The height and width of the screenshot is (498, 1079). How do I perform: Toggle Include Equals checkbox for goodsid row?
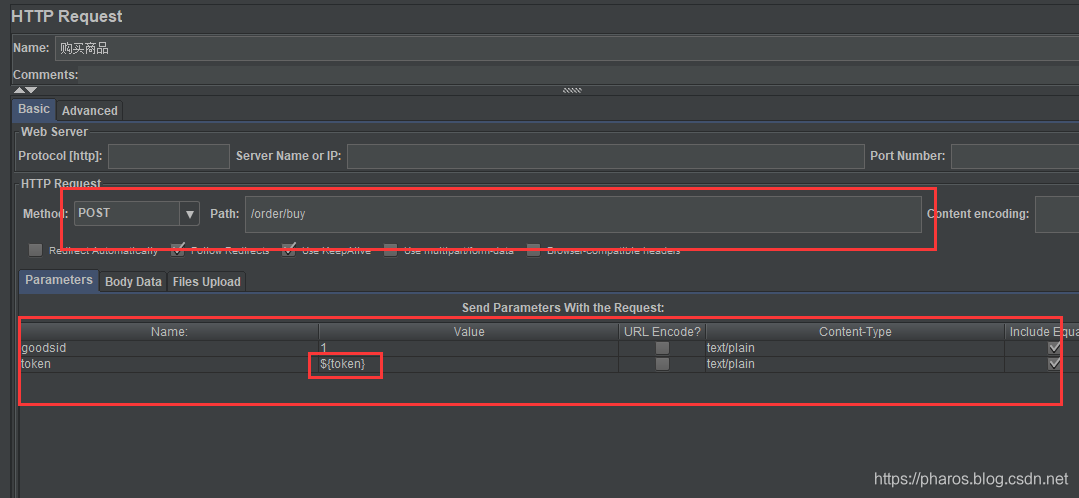tap(1054, 349)
